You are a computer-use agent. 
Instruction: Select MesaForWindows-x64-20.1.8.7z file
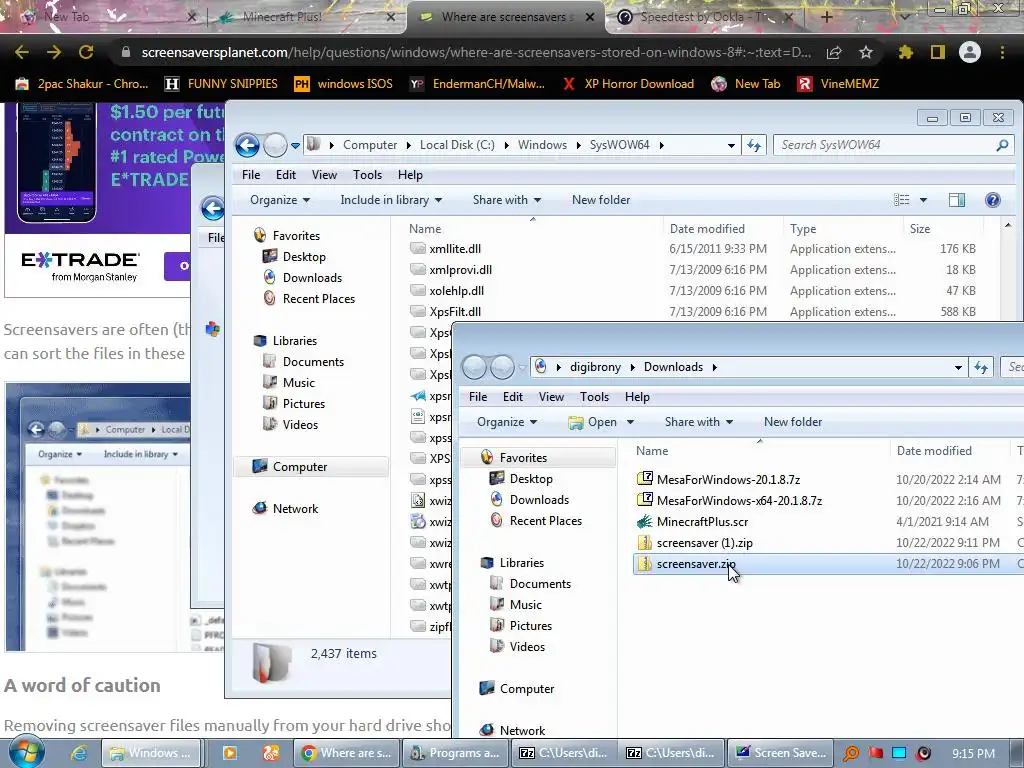pyautogui.click(x=729, y=501)
